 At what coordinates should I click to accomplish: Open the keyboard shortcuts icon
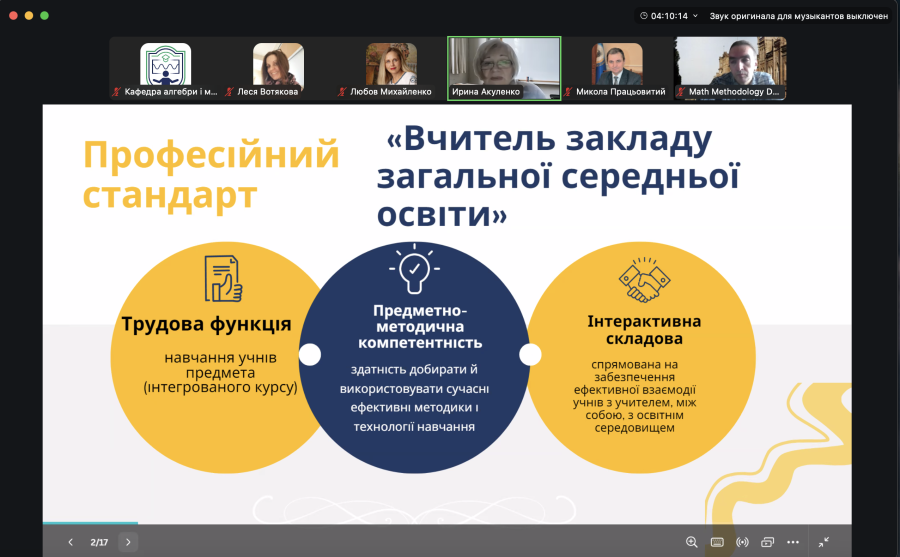click(x=717, y=542)
